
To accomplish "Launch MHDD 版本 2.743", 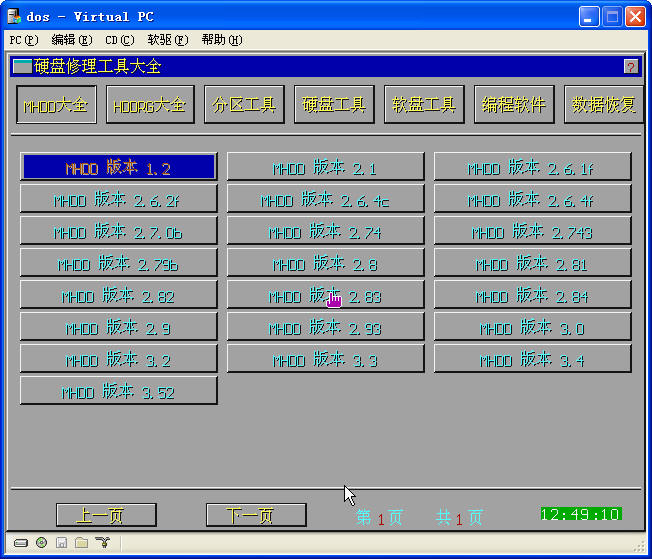I will click(x=532, y=231).
